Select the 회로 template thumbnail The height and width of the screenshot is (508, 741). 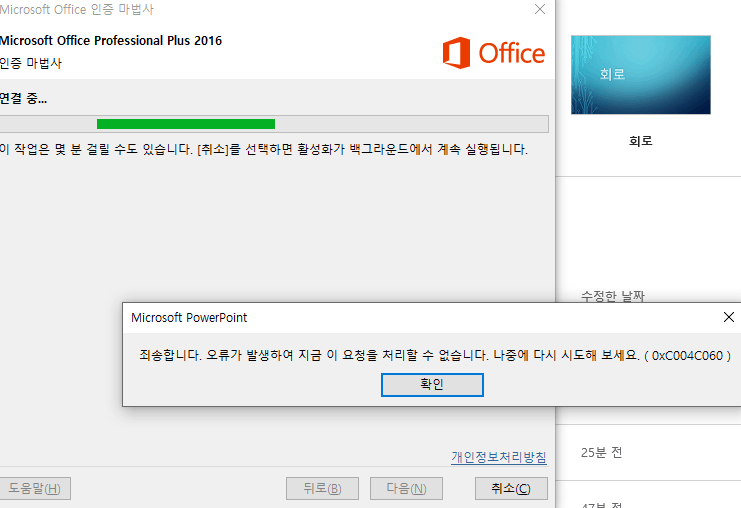[640, 75]
